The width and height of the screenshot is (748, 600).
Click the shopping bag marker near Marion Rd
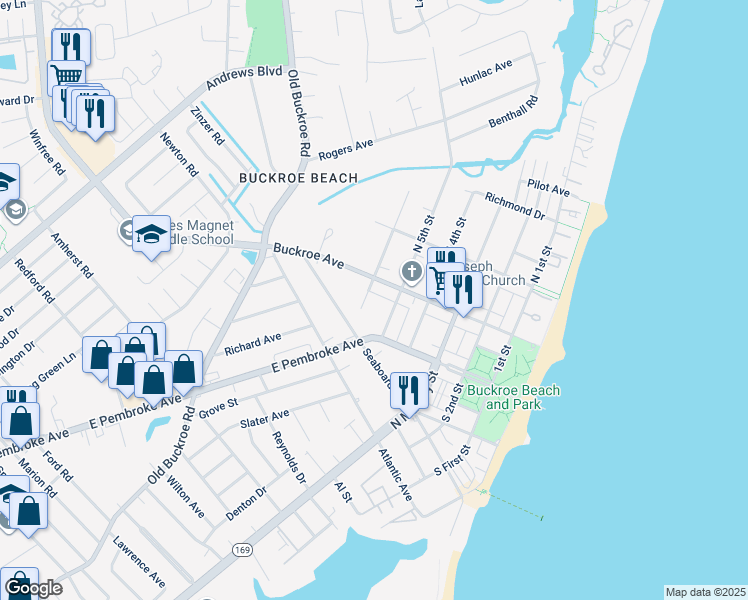(29, 510)
